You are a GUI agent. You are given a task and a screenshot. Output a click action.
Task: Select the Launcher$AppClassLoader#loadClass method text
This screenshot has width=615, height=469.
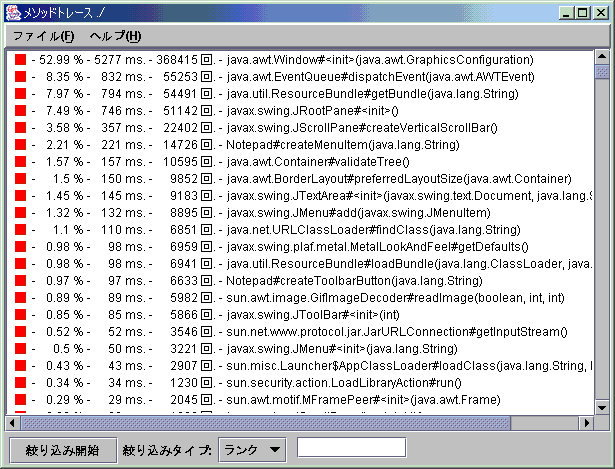pyautogui.click(x=409, y=365)
